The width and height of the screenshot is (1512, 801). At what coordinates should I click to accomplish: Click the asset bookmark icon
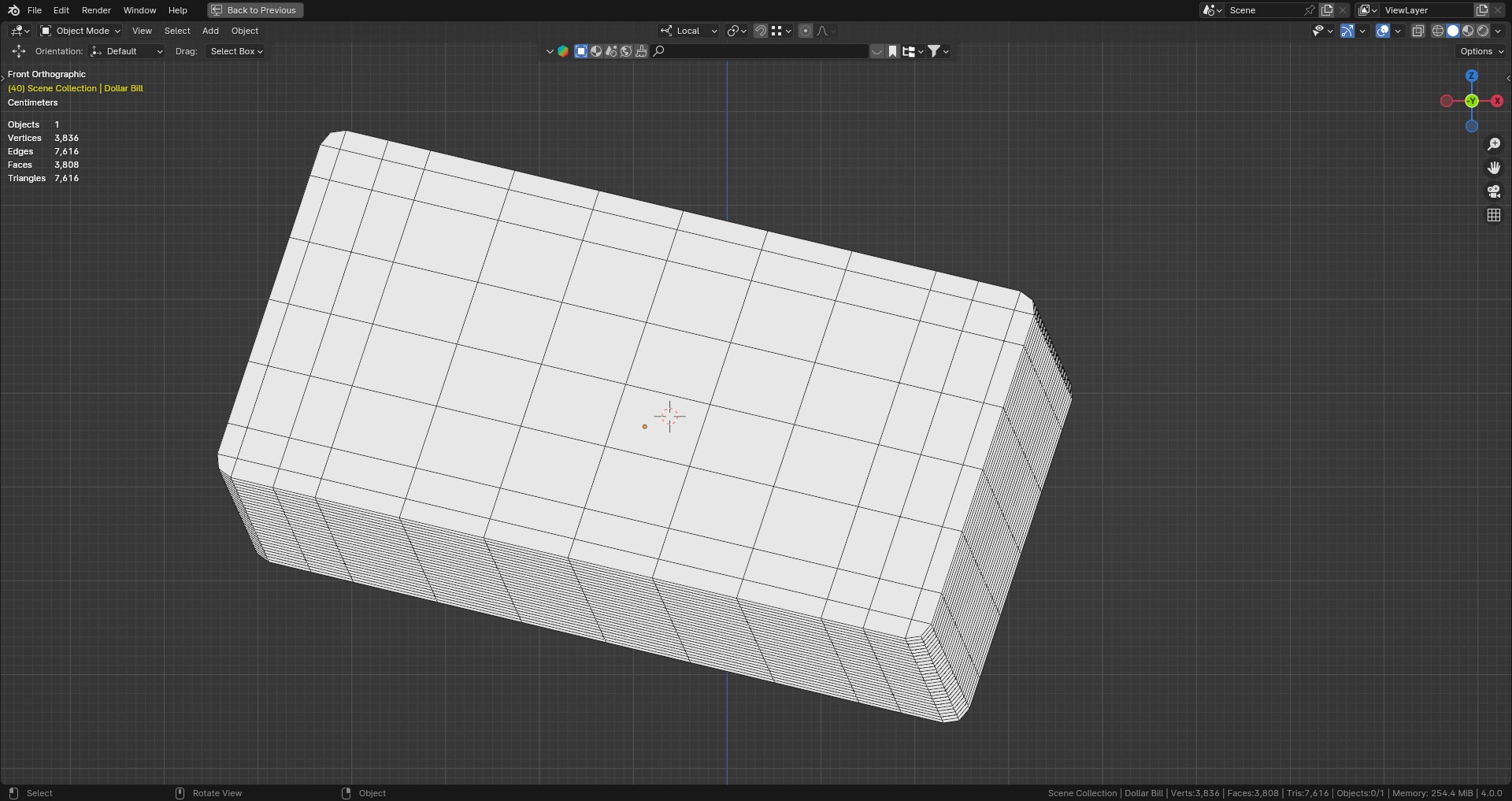(892, 51)
